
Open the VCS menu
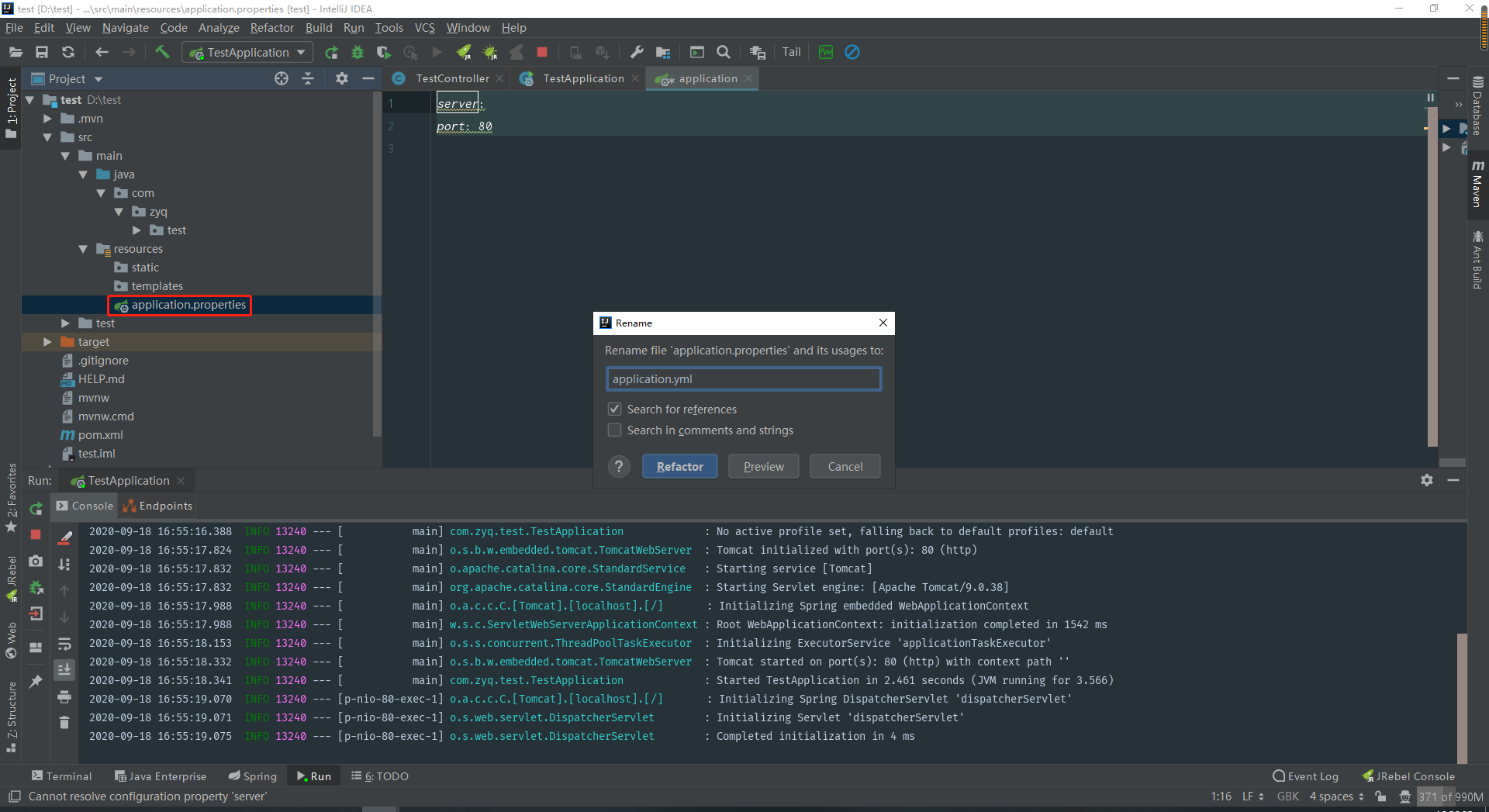pyautogui.click(x=424, y=28)
